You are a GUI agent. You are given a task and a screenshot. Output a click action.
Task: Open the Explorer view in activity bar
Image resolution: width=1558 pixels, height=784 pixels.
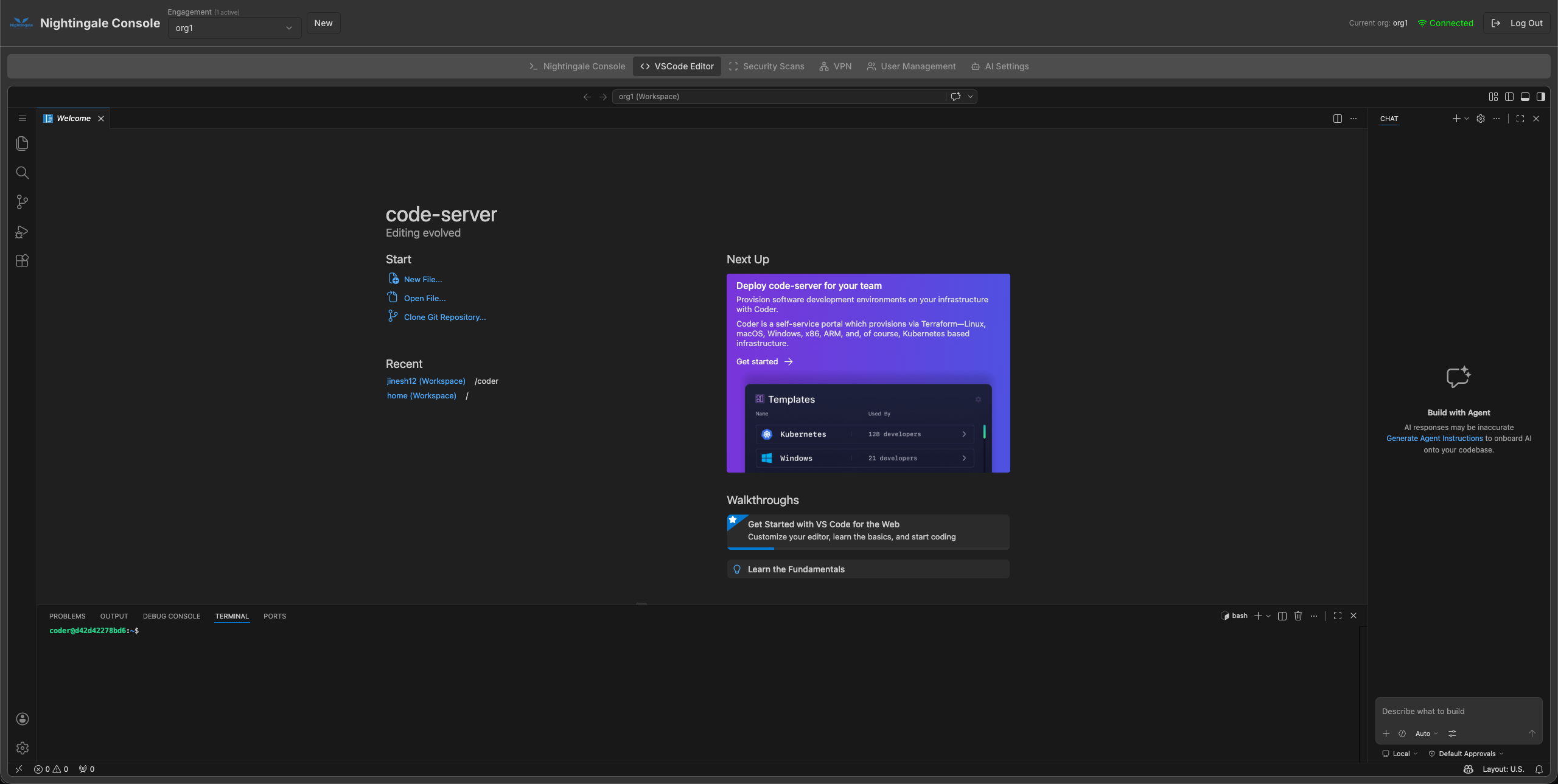[x=22, y=144]
